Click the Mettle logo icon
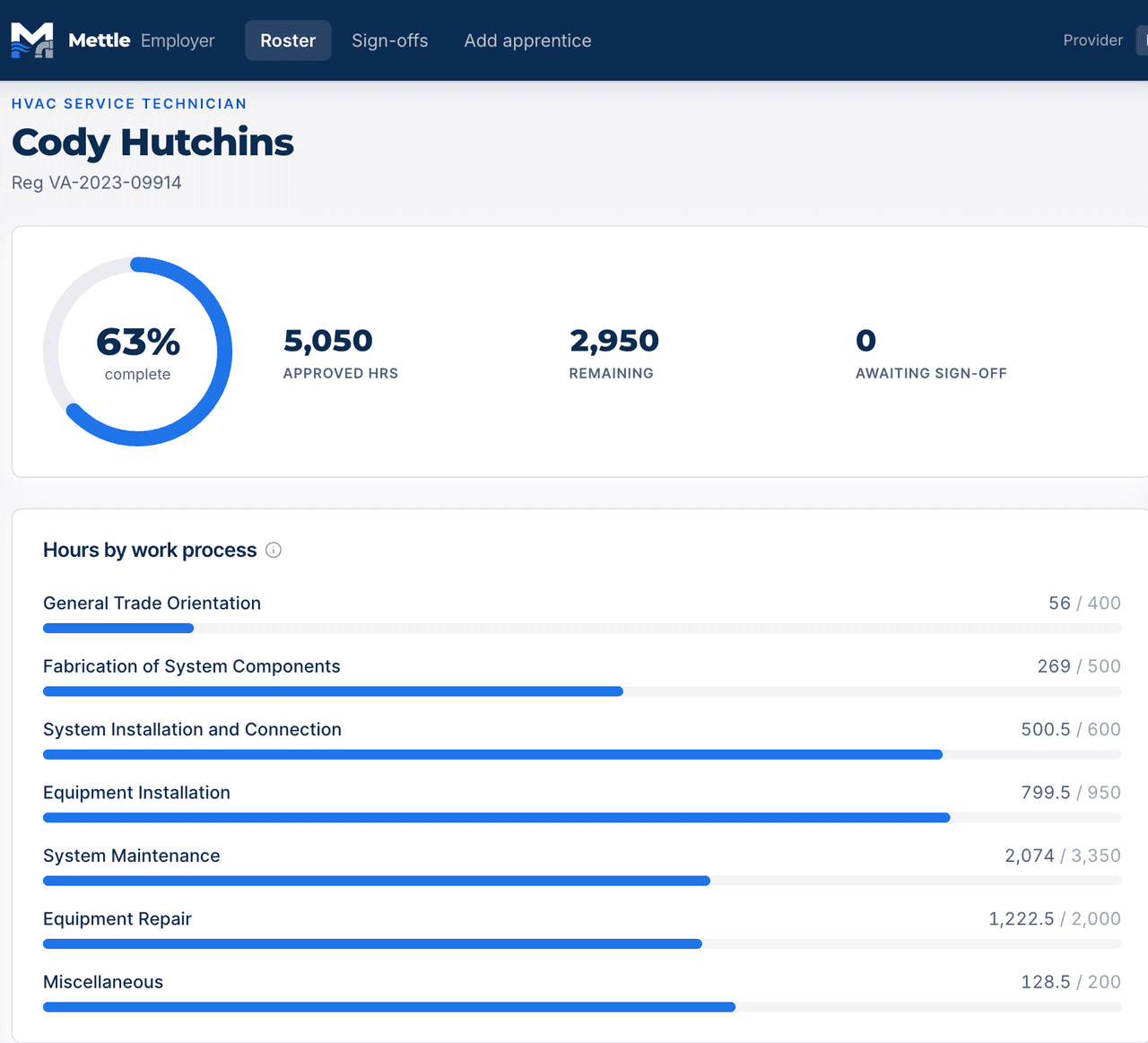 [32, 40]
